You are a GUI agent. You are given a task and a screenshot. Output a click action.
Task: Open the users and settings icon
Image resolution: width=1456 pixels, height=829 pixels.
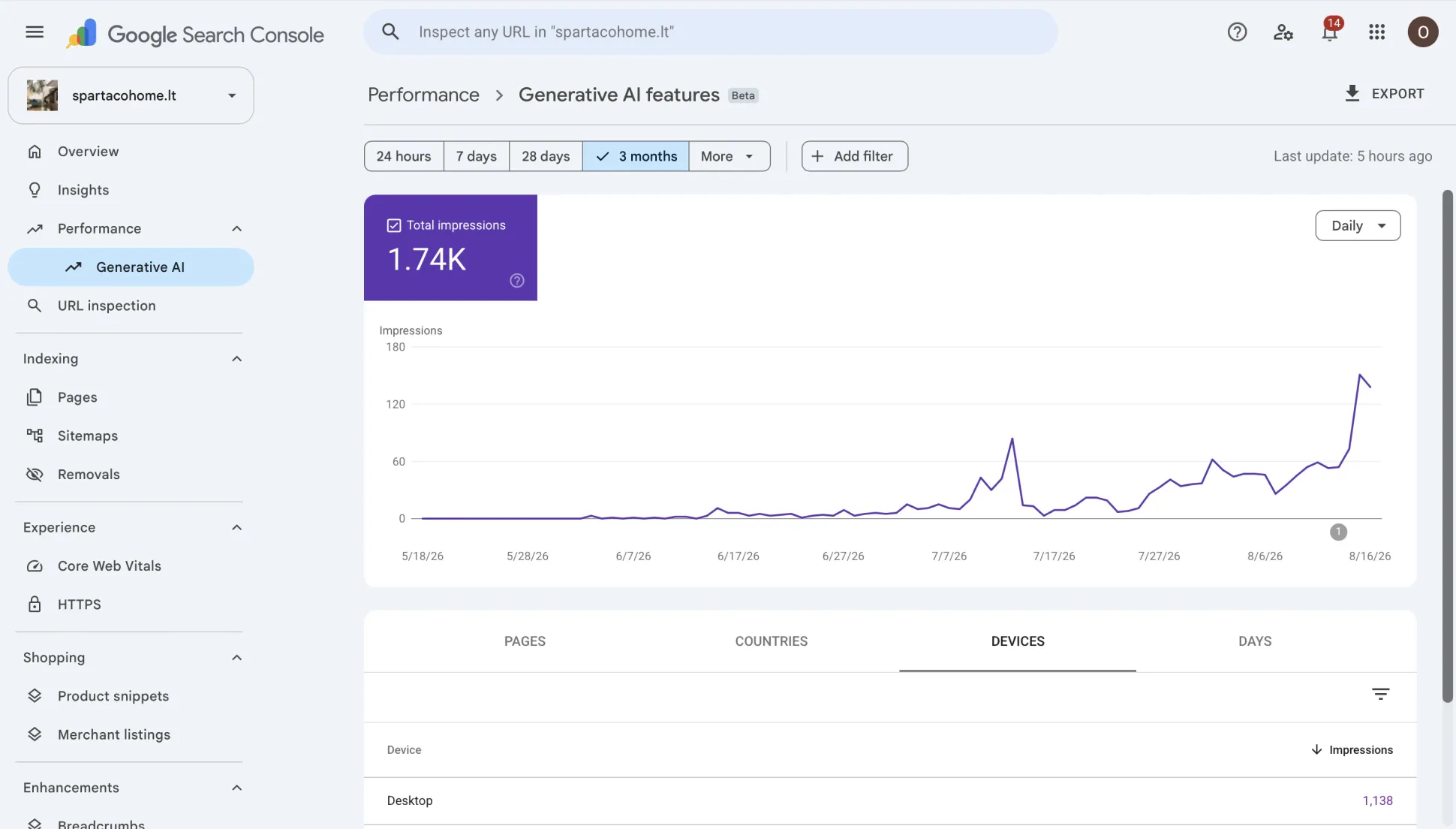(1283, 32)
